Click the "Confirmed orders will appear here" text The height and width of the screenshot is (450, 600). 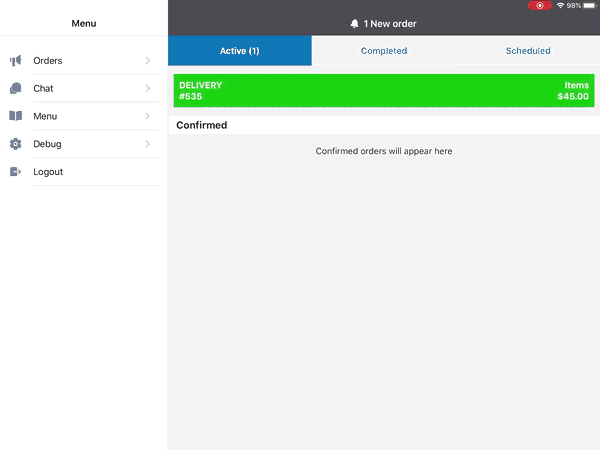tap(384, 151)
